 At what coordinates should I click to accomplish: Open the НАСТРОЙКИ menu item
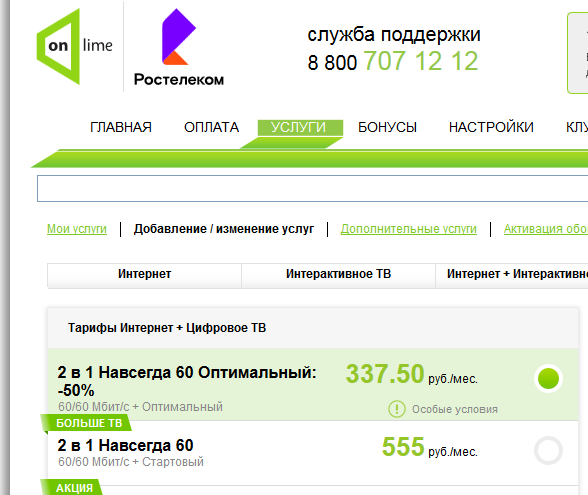[x=491, y=128]
